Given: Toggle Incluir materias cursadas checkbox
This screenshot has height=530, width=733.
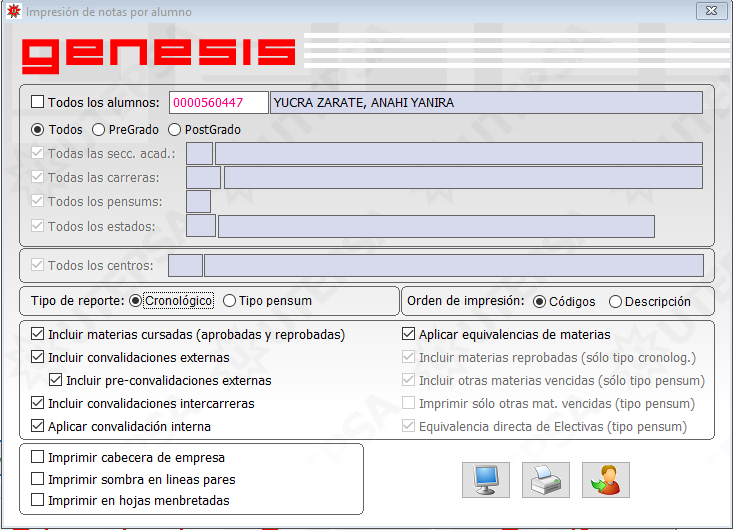Looking at the screenshot, I should pos(37,334).
